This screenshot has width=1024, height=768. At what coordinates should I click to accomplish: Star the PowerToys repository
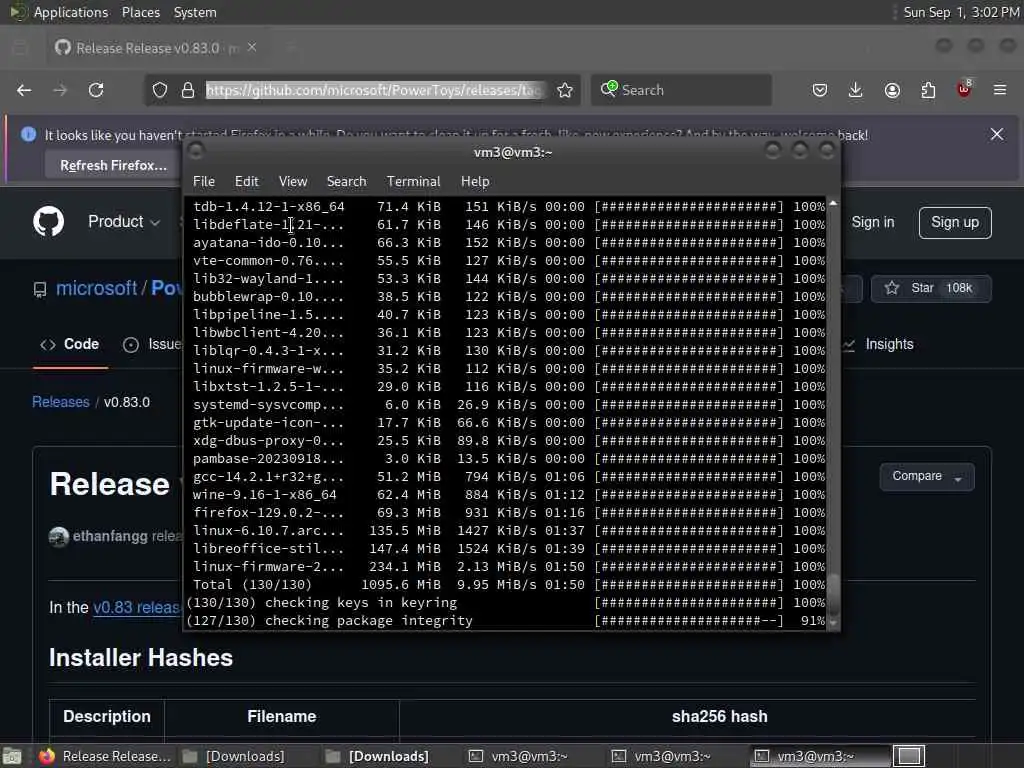coord(931,288)
